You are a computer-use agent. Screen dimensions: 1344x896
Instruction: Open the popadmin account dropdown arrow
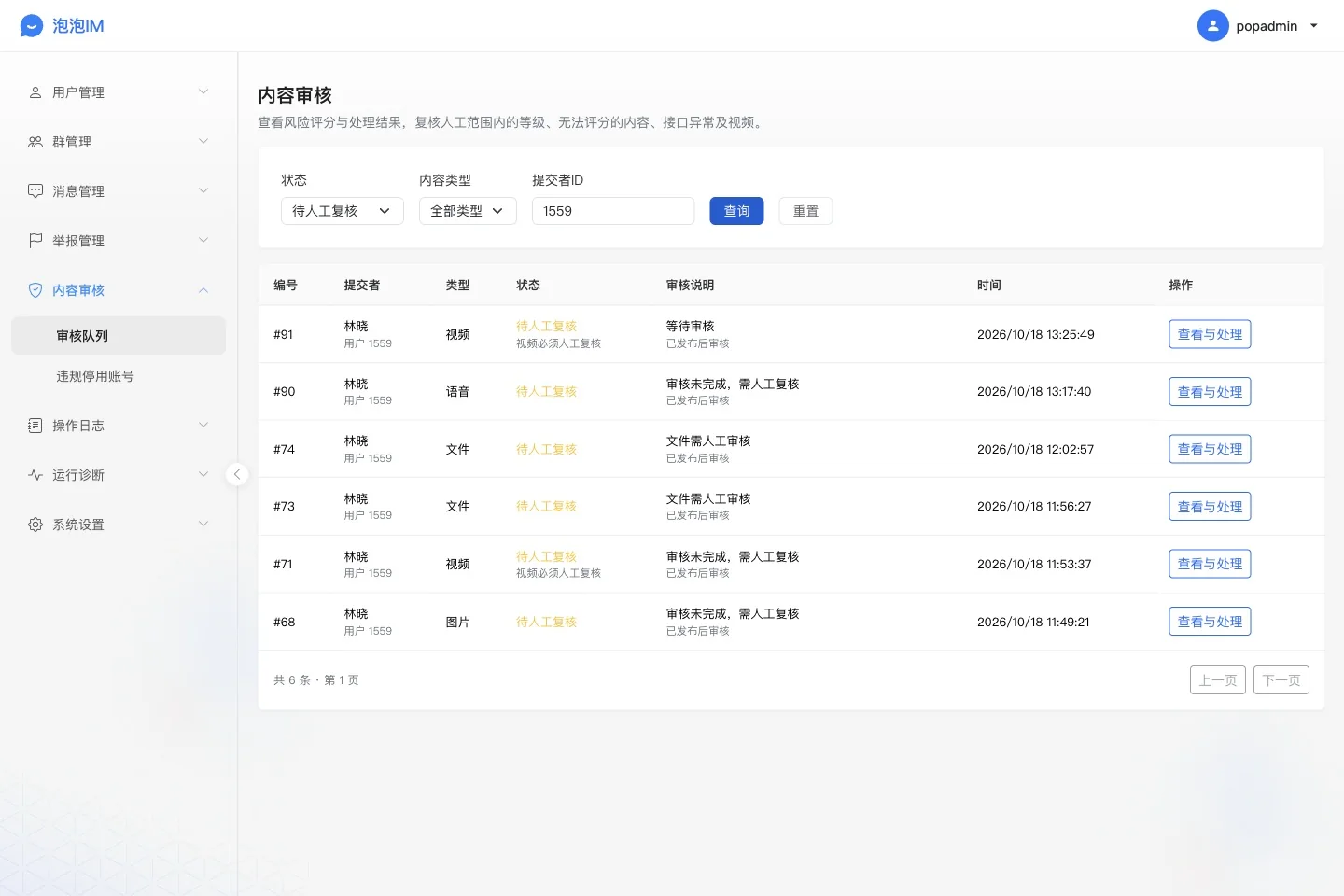click(1314, 26)
